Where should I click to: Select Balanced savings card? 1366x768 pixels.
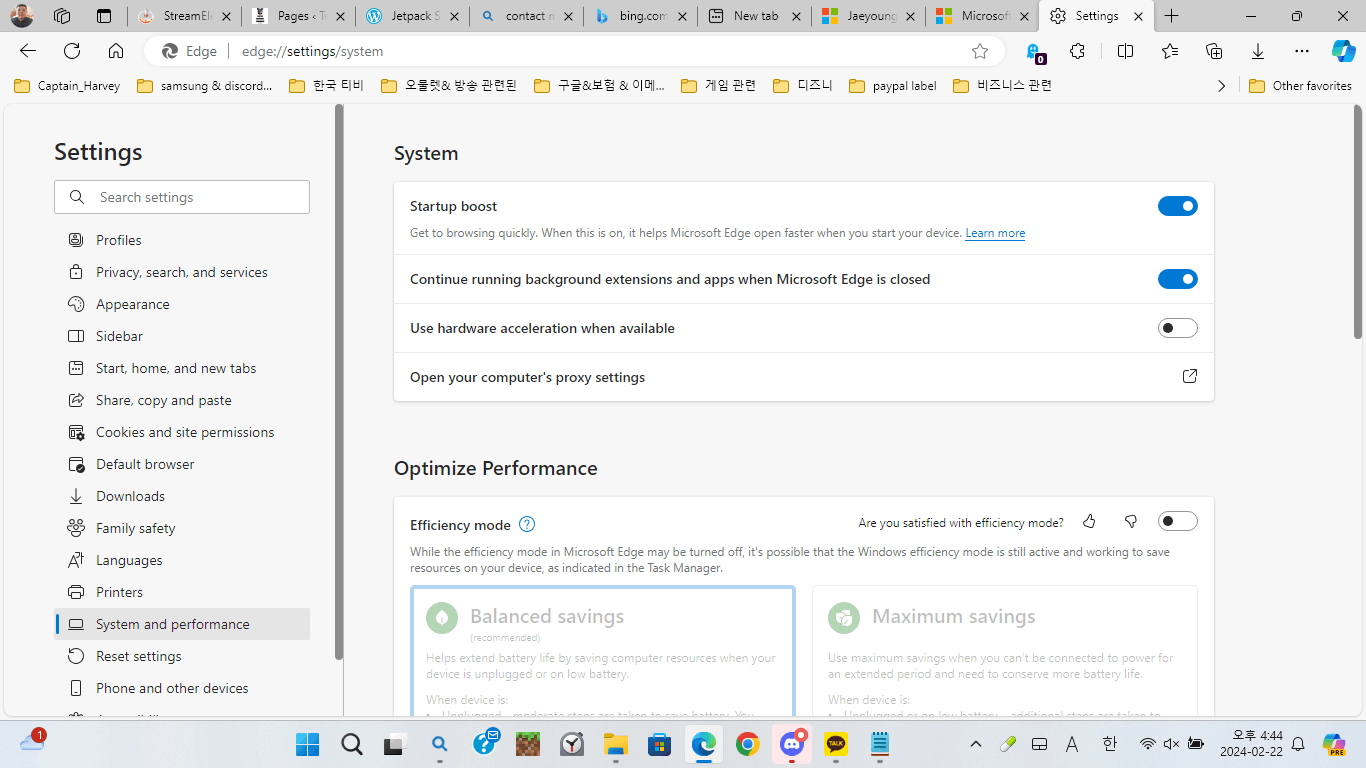point(603,651)
